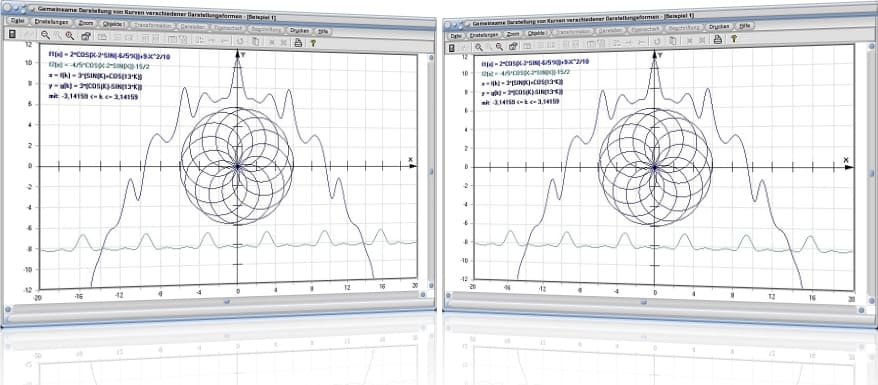The image size is (878, 385).
Task: Click the y = g(k) formula label in left plot
Action: pos(95,86)
